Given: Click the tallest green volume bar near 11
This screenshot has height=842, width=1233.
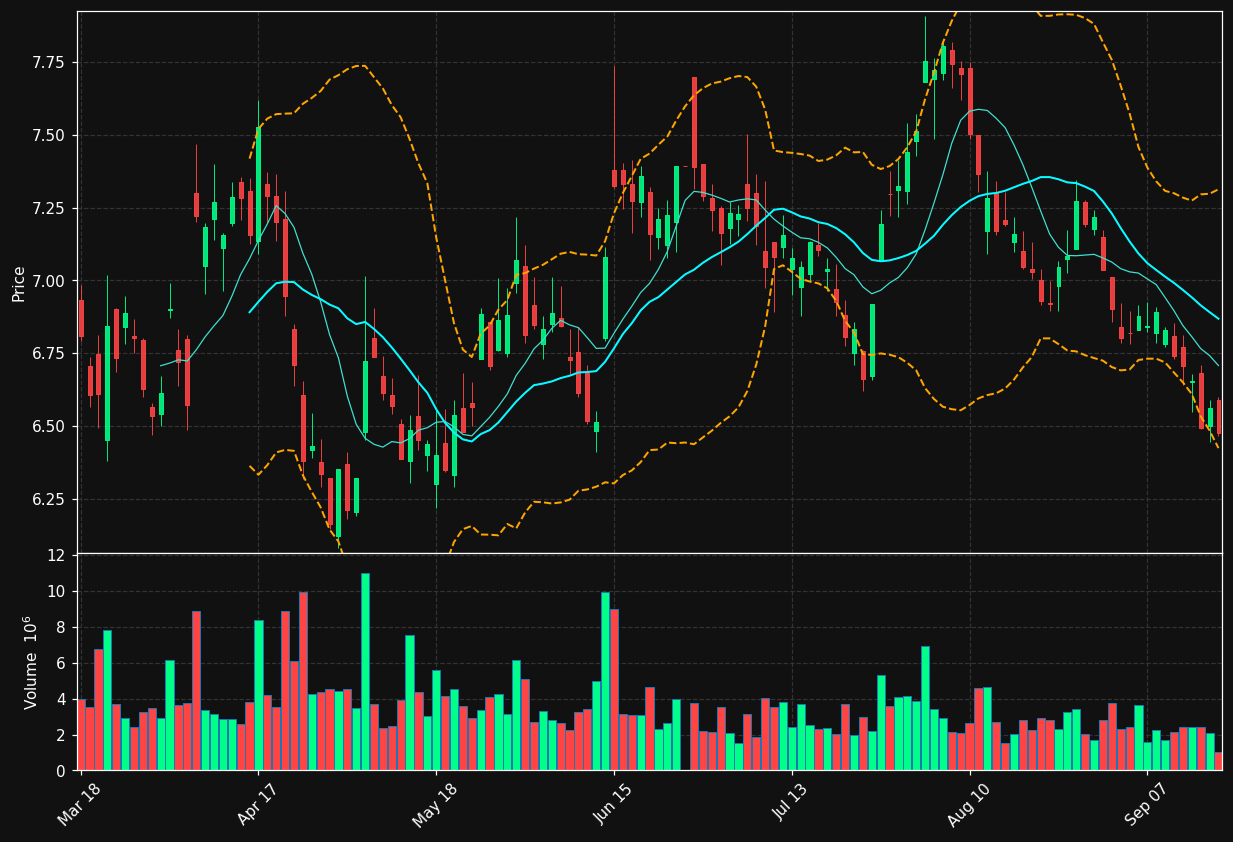Looking at the screenshot, I should tap(365, 672).
